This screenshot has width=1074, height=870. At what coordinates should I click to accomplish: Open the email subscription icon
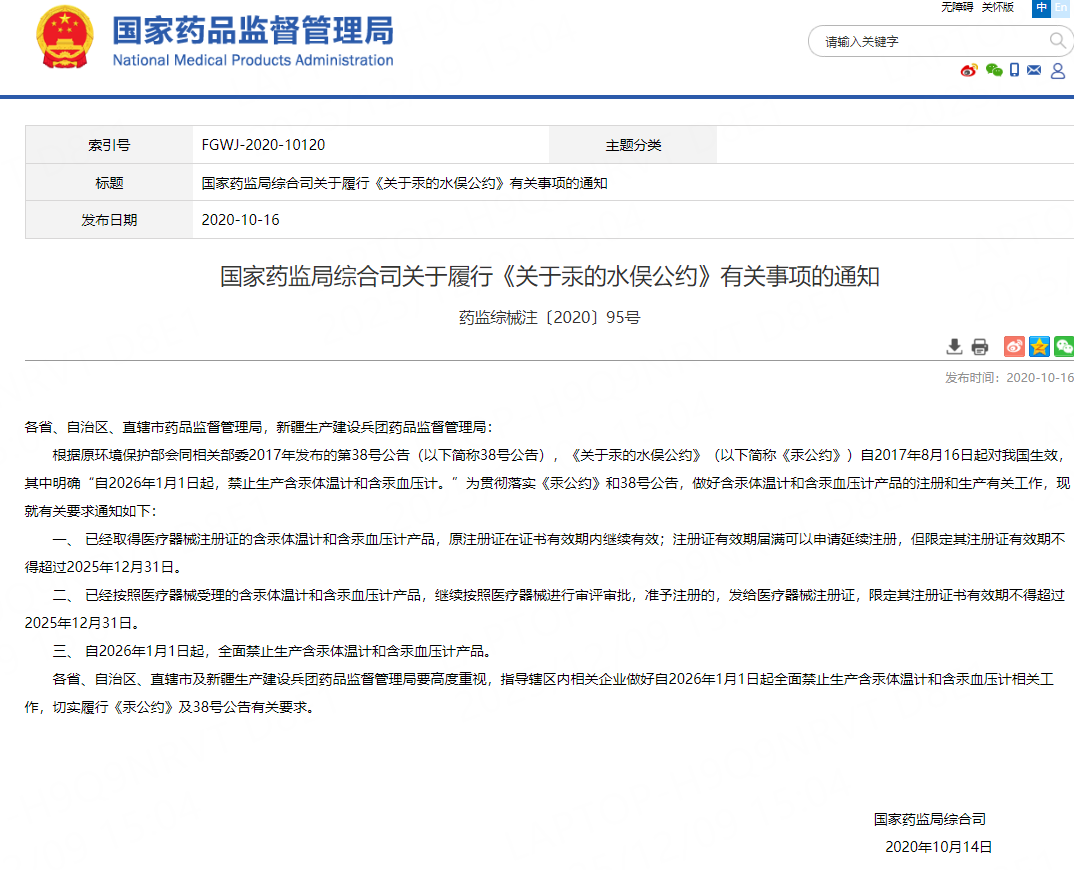coord(1033,70)
